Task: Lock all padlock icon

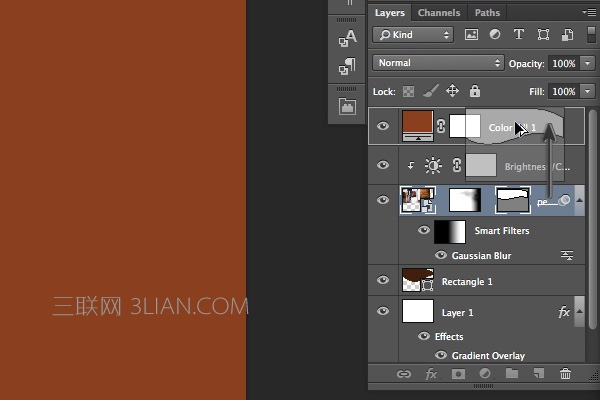Action: (475, 91)
